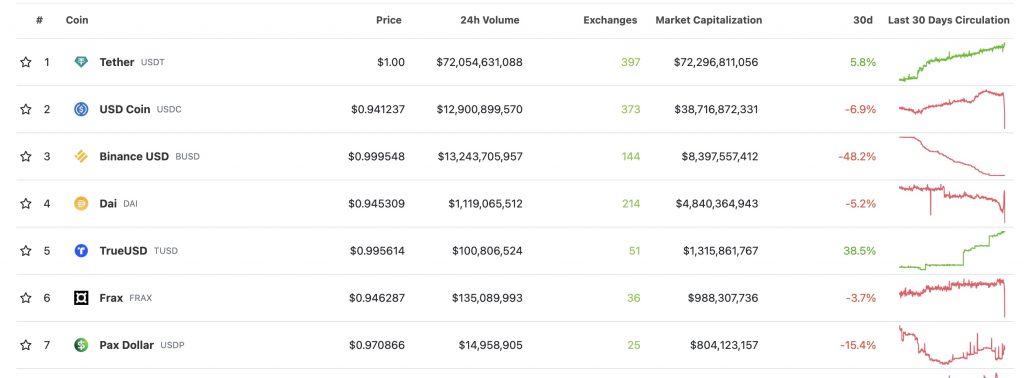Image resolution: width=1024 pixels, height=378 pixels.
Task: Click the Binance USD logo icon
Action: coord(81,156)
